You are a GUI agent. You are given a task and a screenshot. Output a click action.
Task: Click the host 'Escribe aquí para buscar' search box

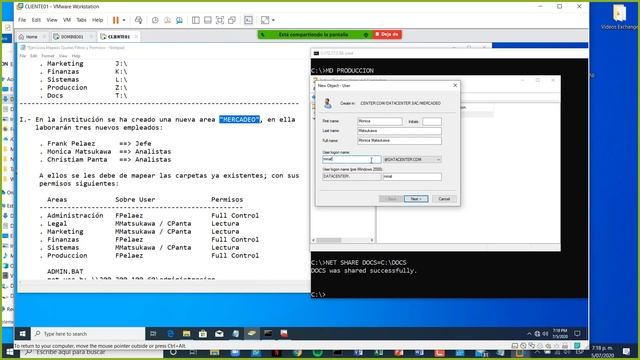click(x=93, y=352)
